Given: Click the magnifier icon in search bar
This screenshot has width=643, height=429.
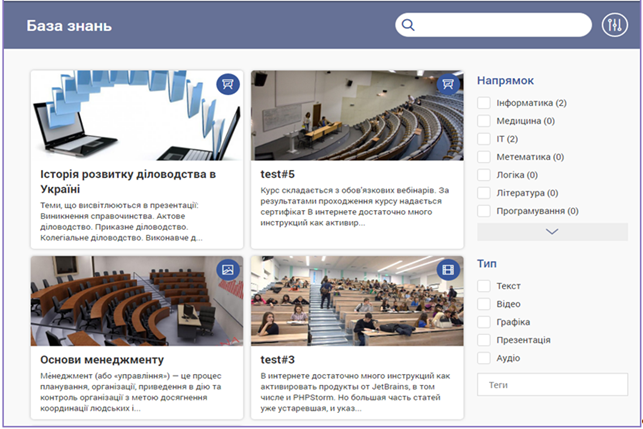Looking at the screenshot, I should pyautogui.click(x=408, y=25).
